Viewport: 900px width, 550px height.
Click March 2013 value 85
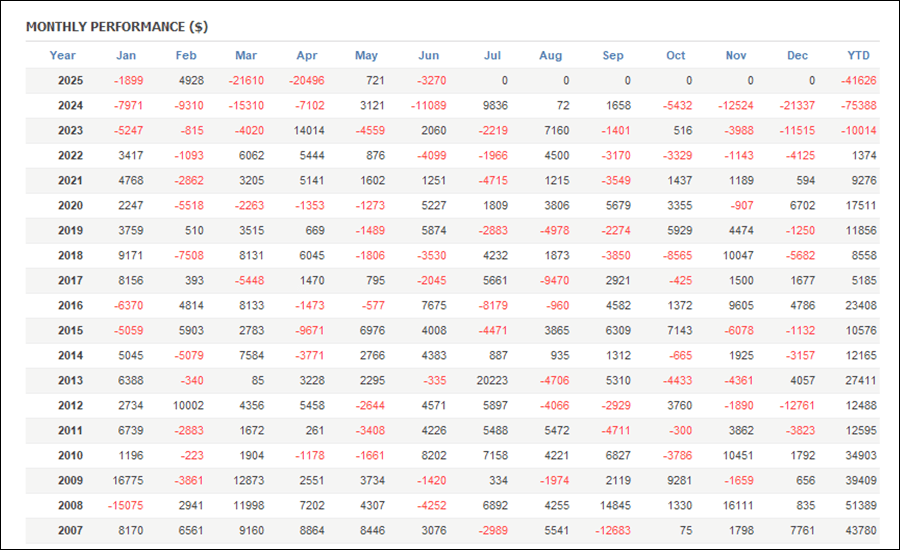point(258,380)
